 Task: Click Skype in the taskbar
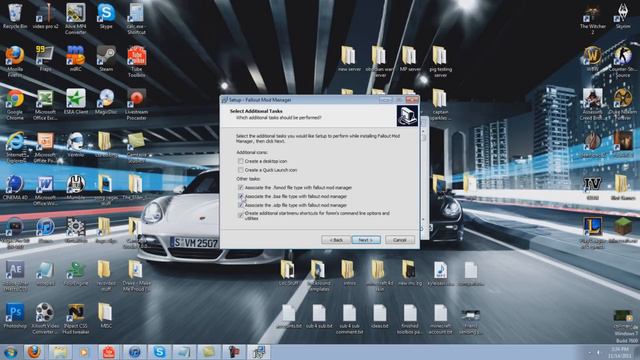(x=159, y=352)
